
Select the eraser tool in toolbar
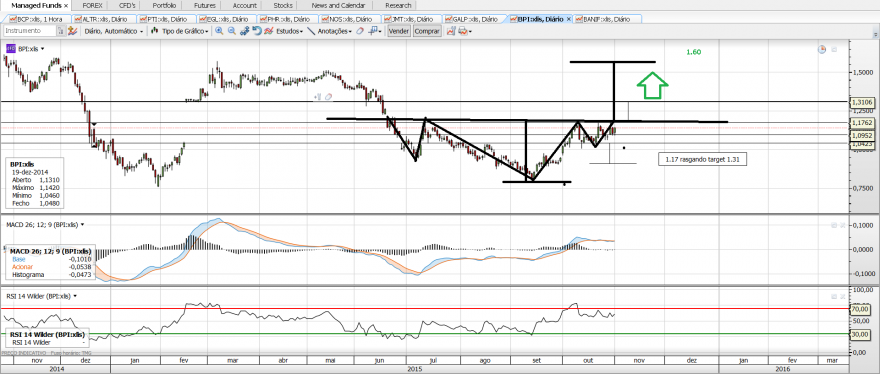pyautogui.click(x=361, y=31)
